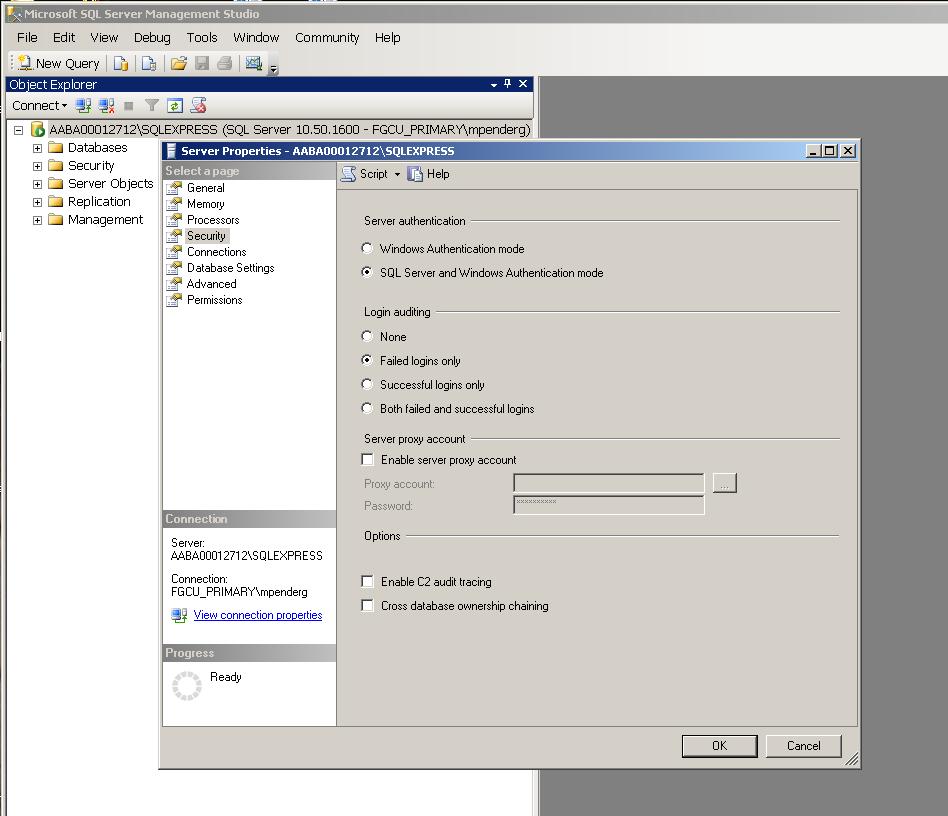Click the Password input field
The image size is (948, 816).
(609, 505)
